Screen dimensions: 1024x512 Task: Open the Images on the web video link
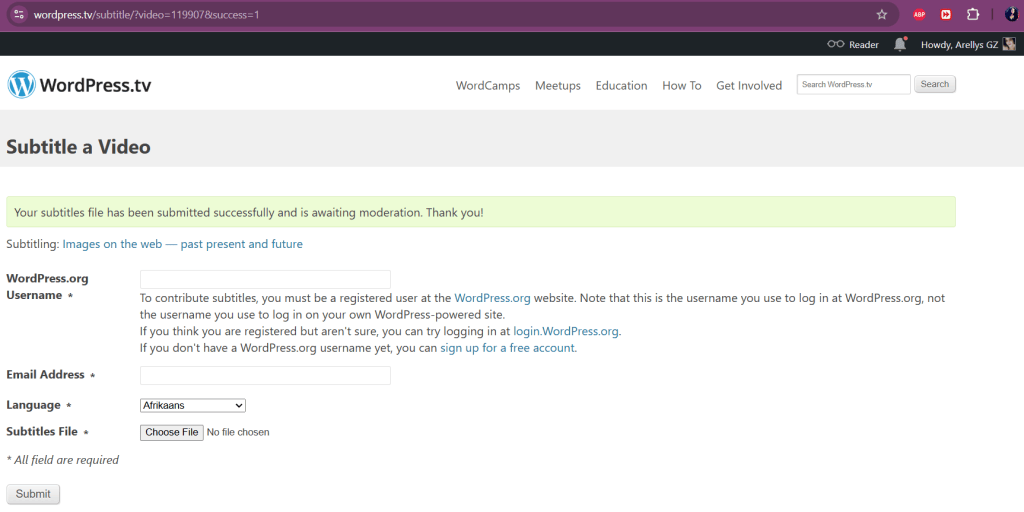pos(182,244)
